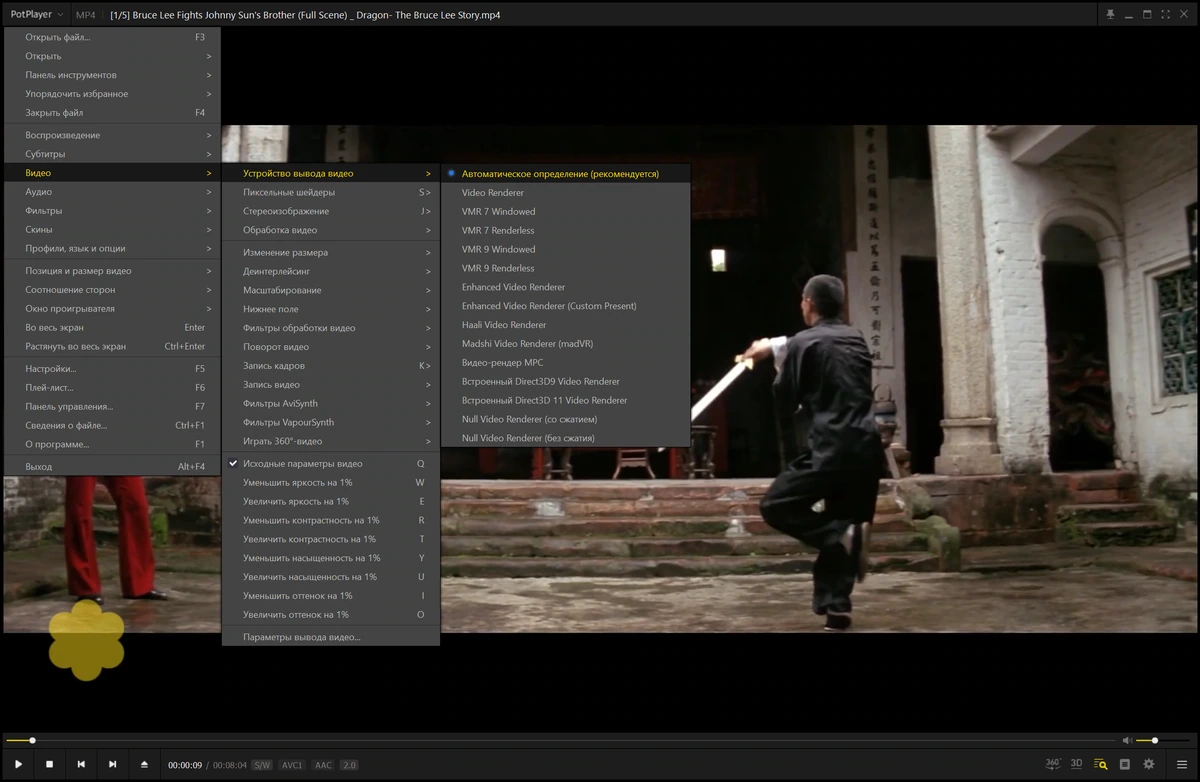1200x782 pixels.
Task: Select VMR 7 Windowed renderer
Action: click(565, 212)
